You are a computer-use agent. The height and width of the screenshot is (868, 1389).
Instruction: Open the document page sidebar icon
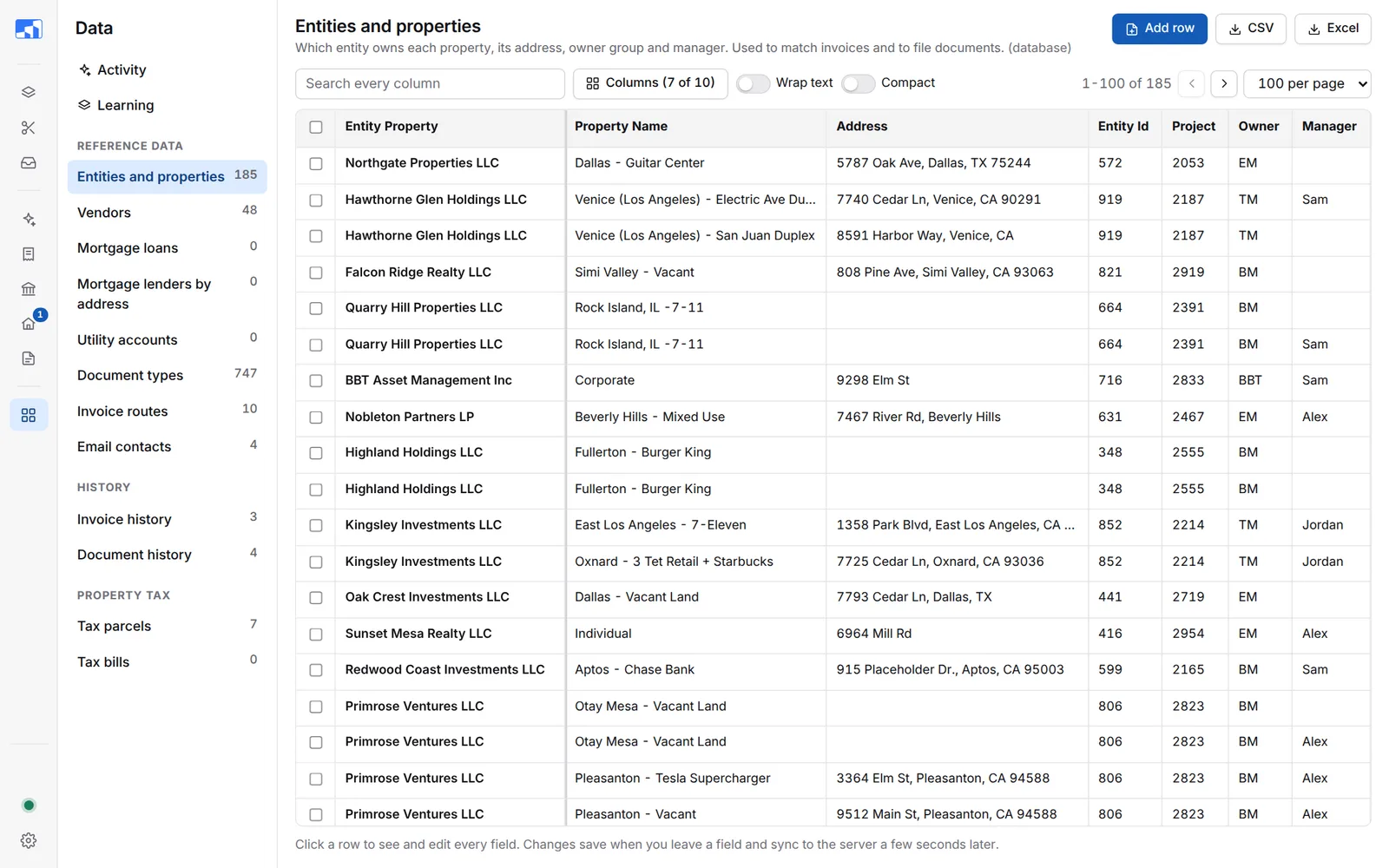point(29,358)
